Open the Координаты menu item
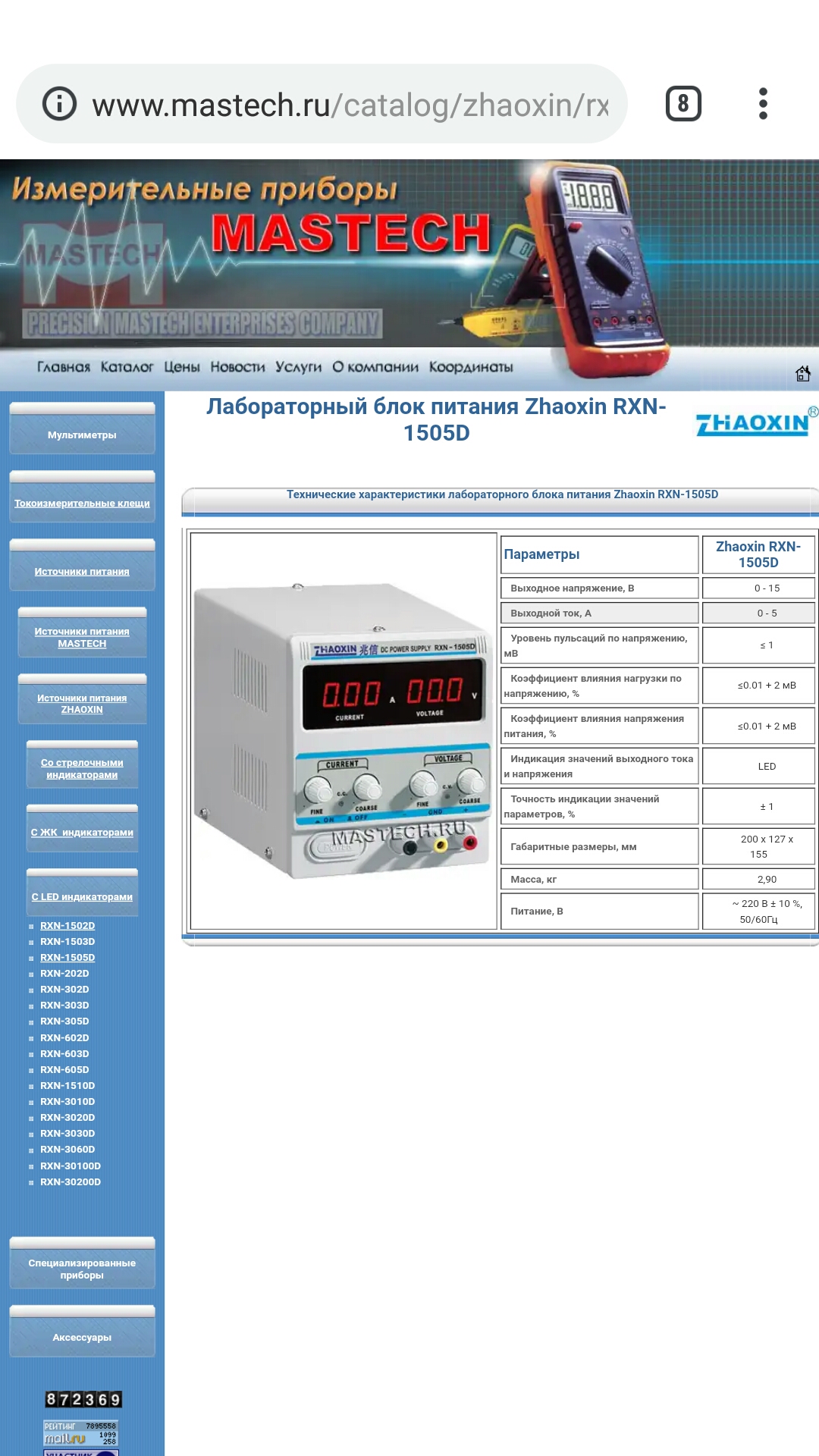The width and height of the screenshot is (819, 1456). [471, 367]
